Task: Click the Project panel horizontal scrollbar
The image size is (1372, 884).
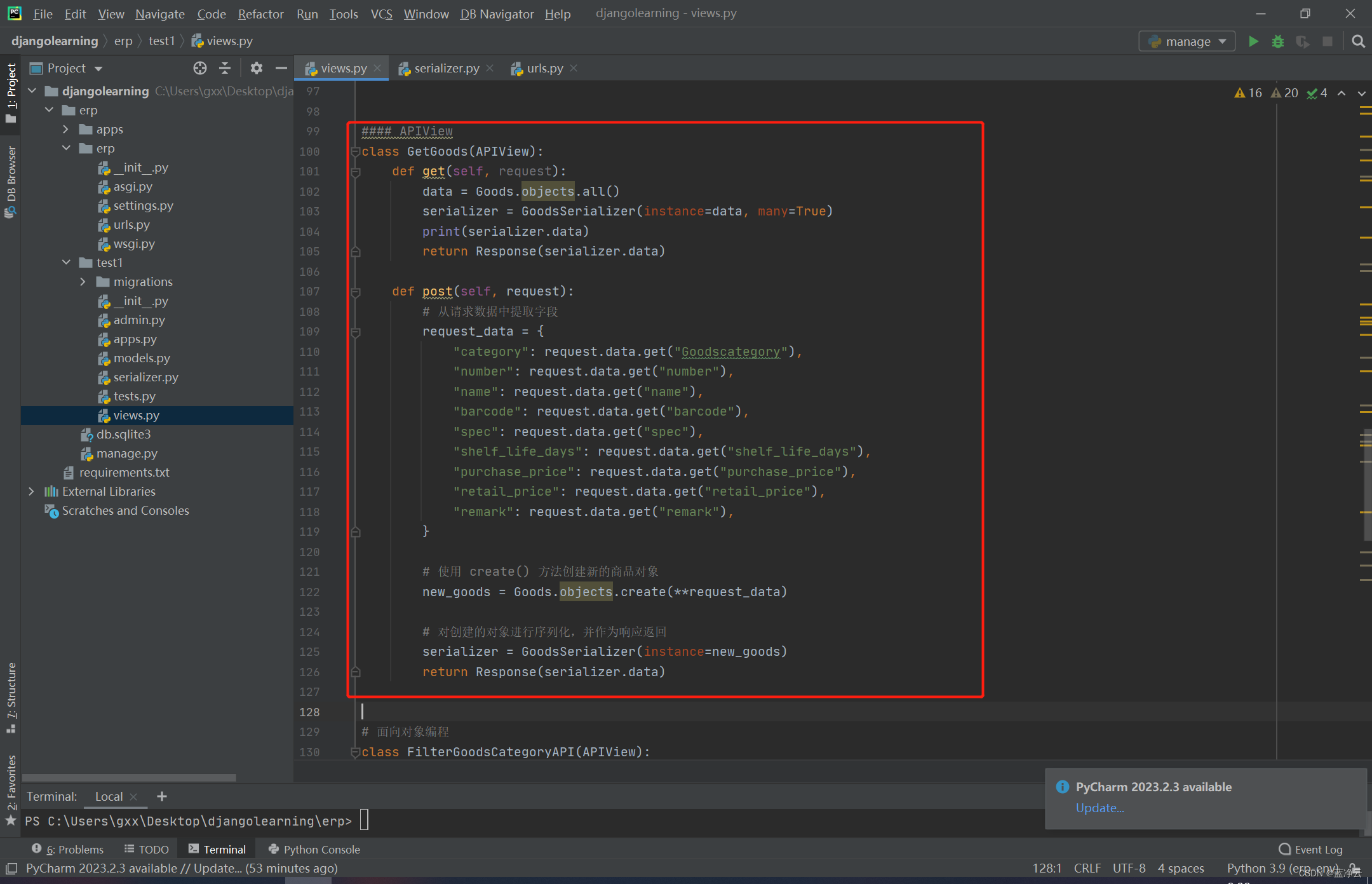Action: (129, 777)
